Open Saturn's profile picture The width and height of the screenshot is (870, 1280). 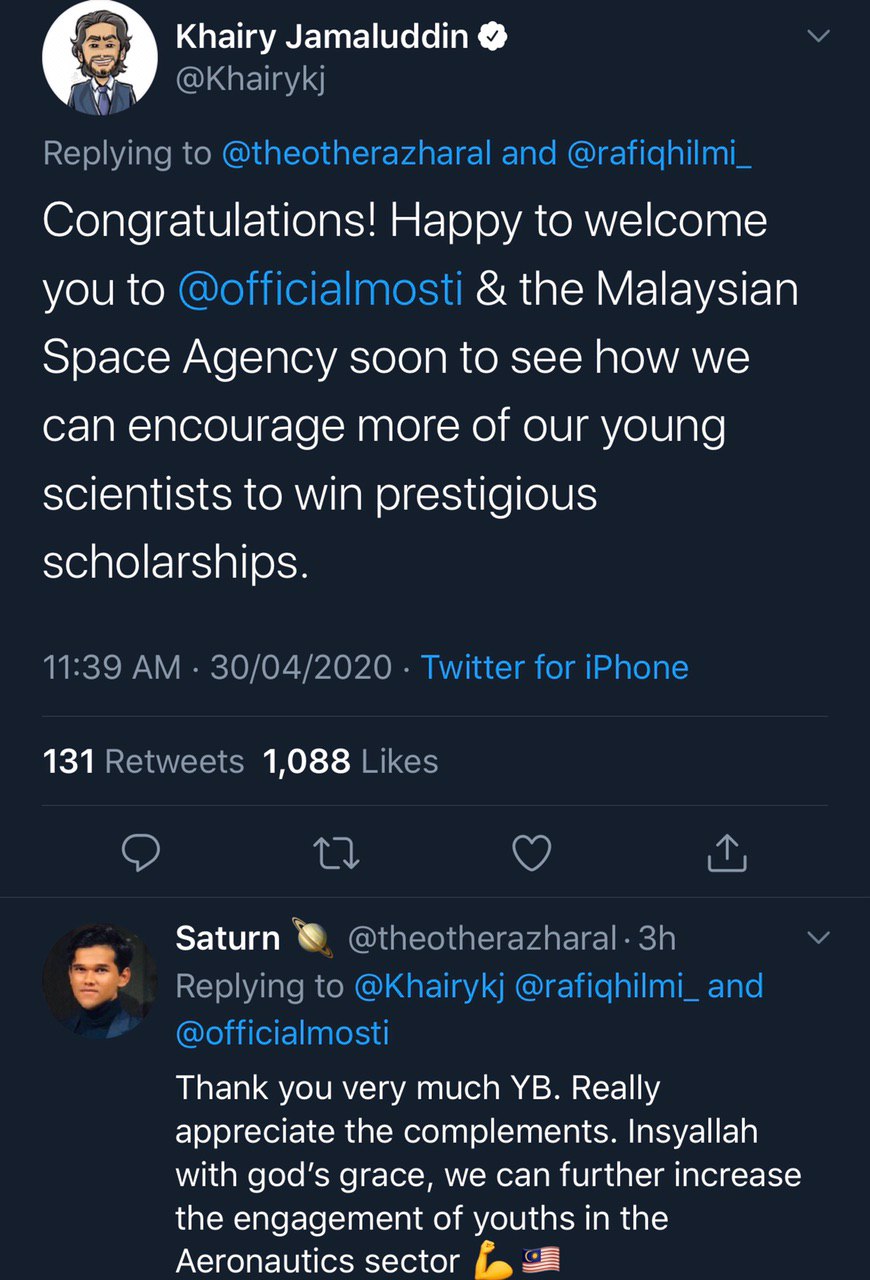click(99, 981)
